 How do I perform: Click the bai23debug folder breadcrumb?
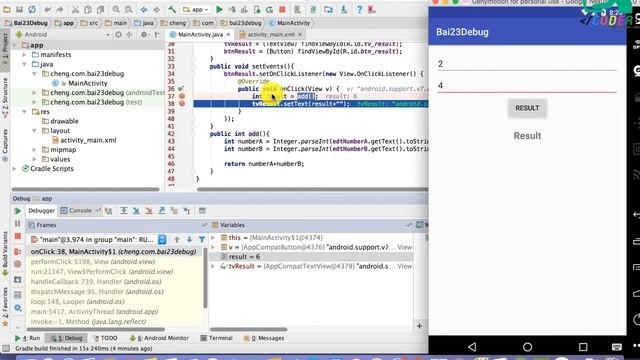click(241, 23)
